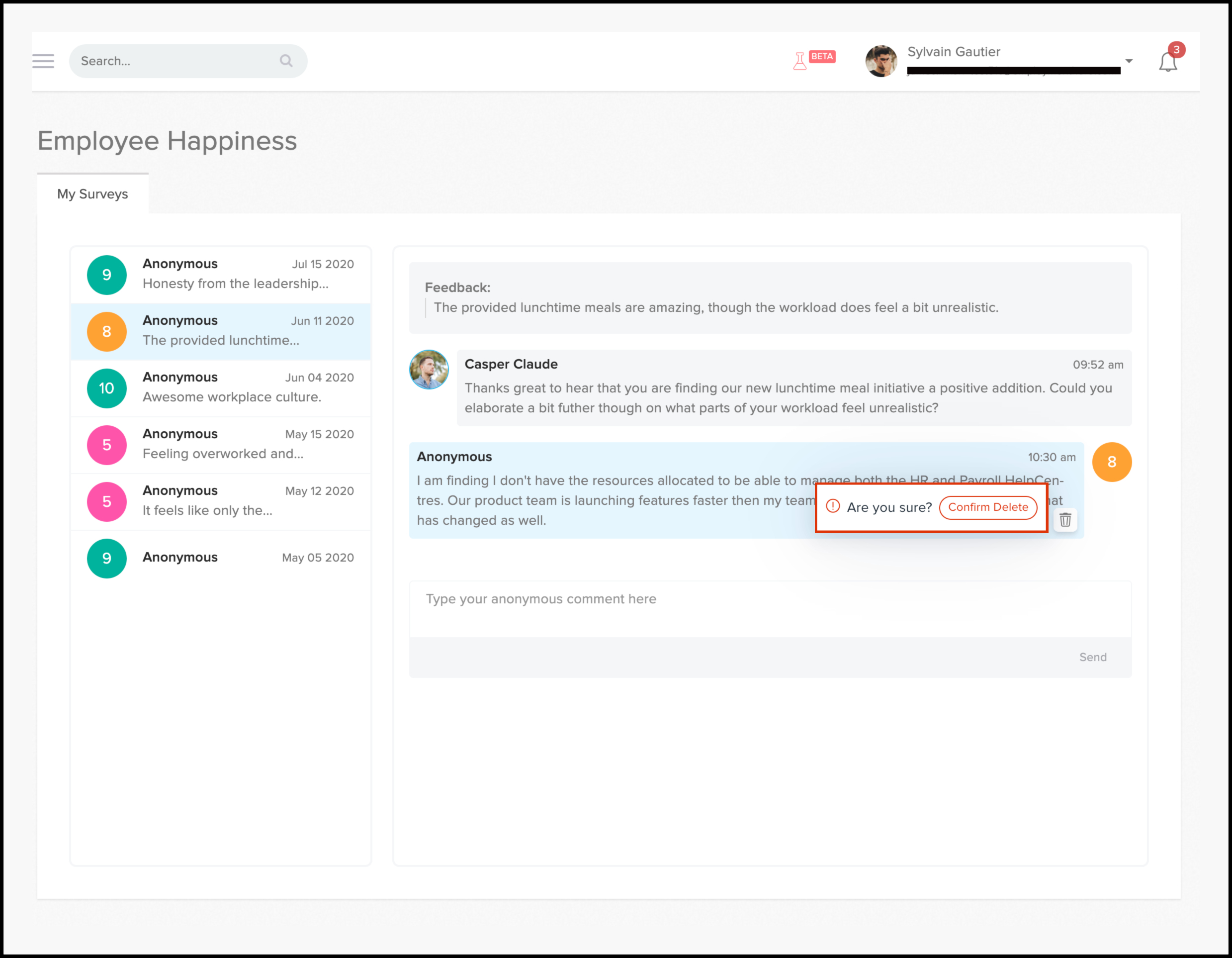Open the notifications bell
Image resolution: width=1232 pixels, height=958 pixels.
coord(1168,62)
